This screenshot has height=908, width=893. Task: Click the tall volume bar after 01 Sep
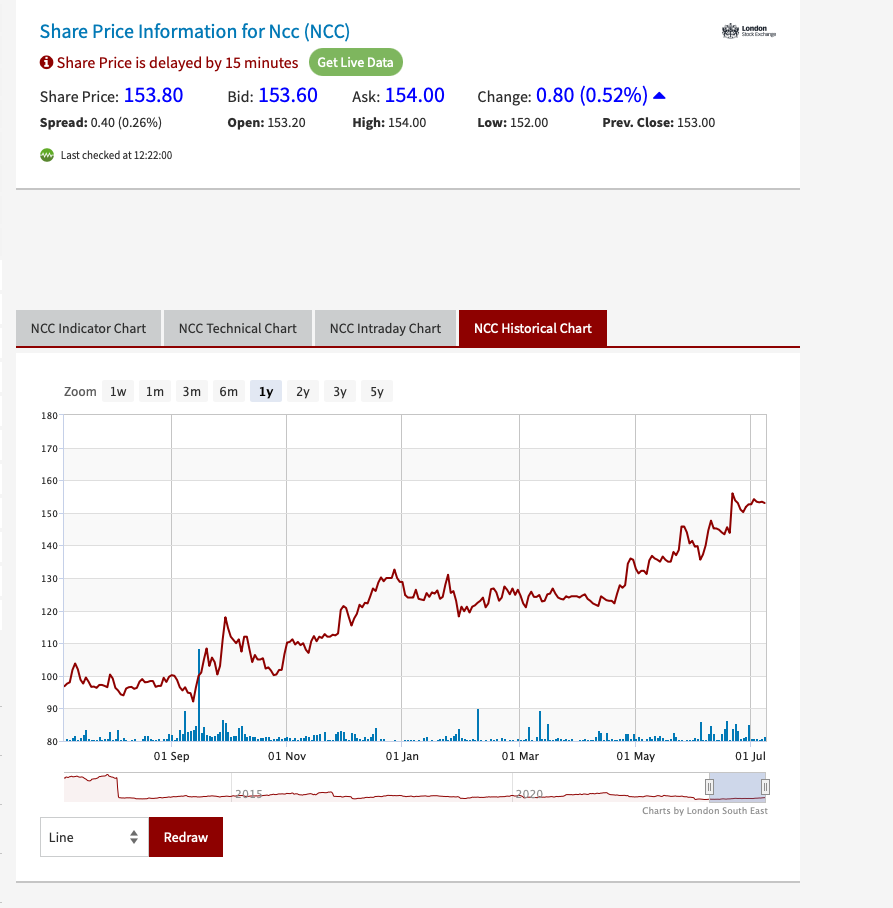pyautogui.click(x=199, y=695)
